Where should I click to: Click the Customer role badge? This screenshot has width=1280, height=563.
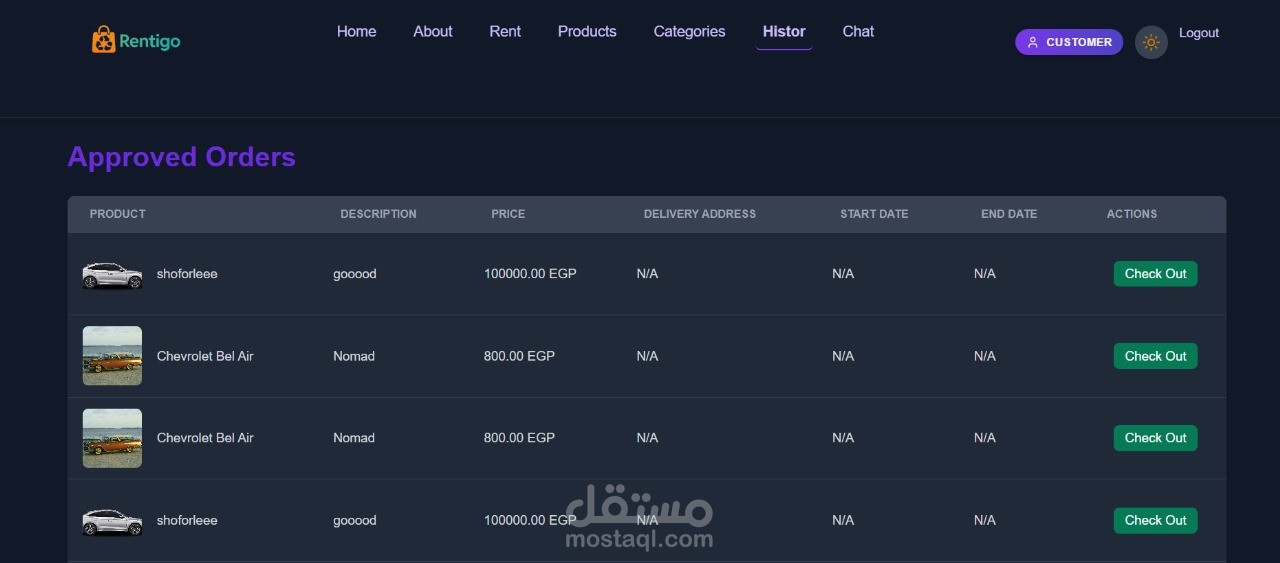coord(1069,42)
